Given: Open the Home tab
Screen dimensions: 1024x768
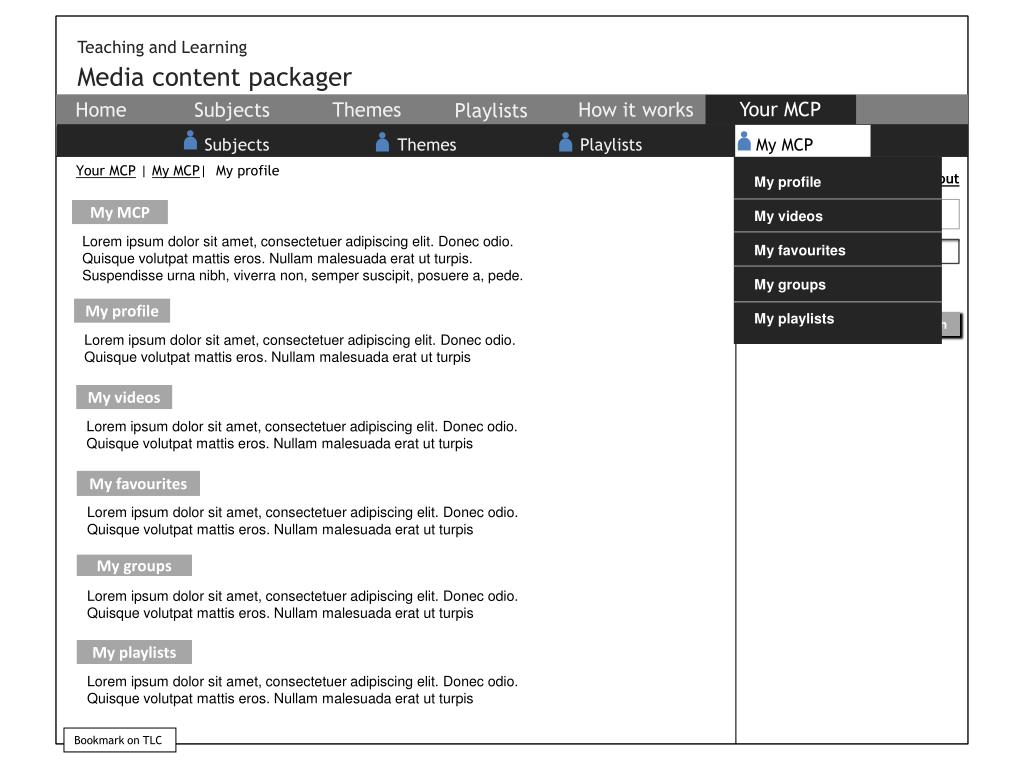Looking at the screenshot, I should [x=101, y=110].
